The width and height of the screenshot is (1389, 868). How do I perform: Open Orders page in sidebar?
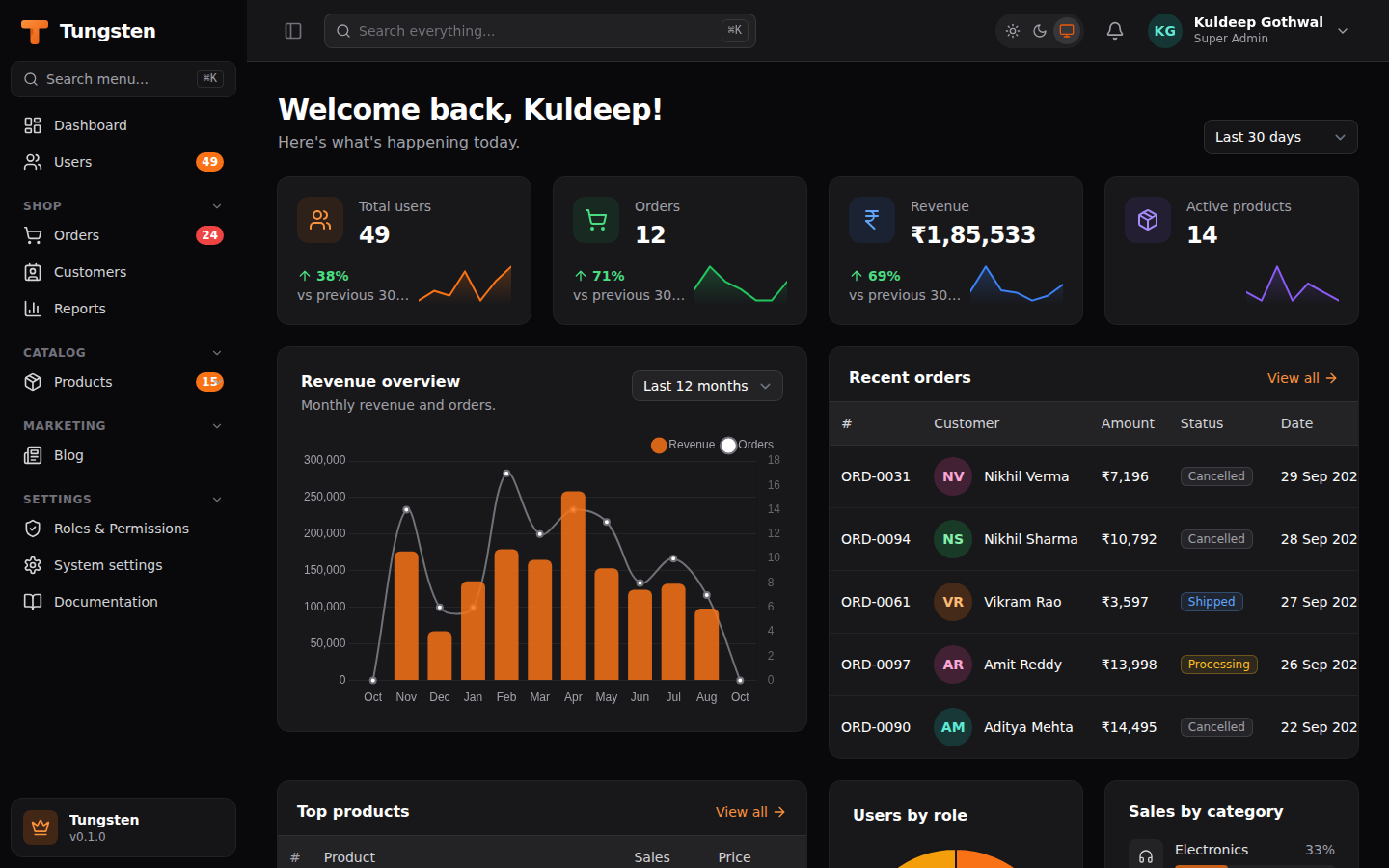pyautogui.click(x=123, y=235)
